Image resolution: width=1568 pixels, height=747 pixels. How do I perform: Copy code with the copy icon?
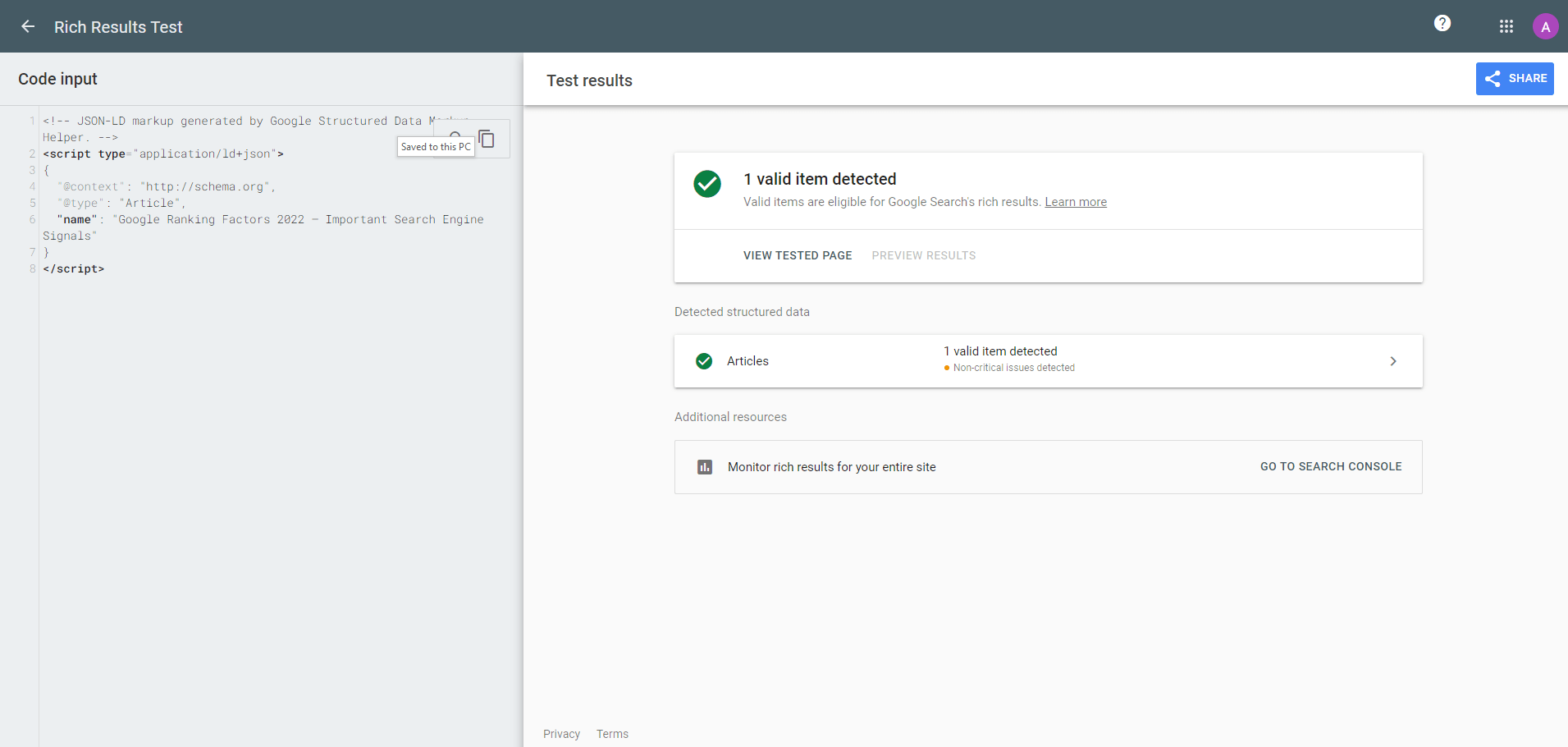click(x=487, y=139)
